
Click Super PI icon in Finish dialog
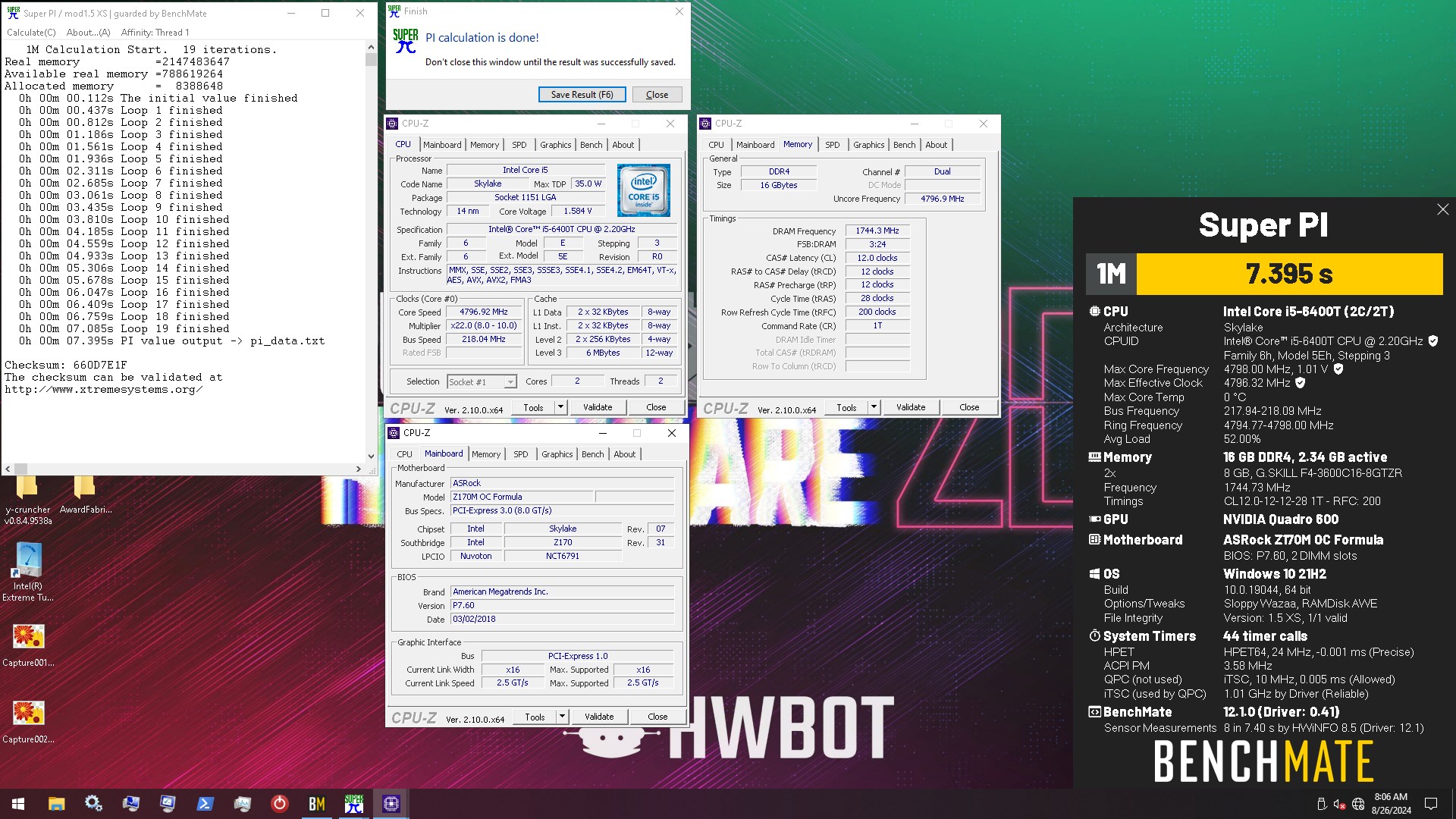pos(406,41)
